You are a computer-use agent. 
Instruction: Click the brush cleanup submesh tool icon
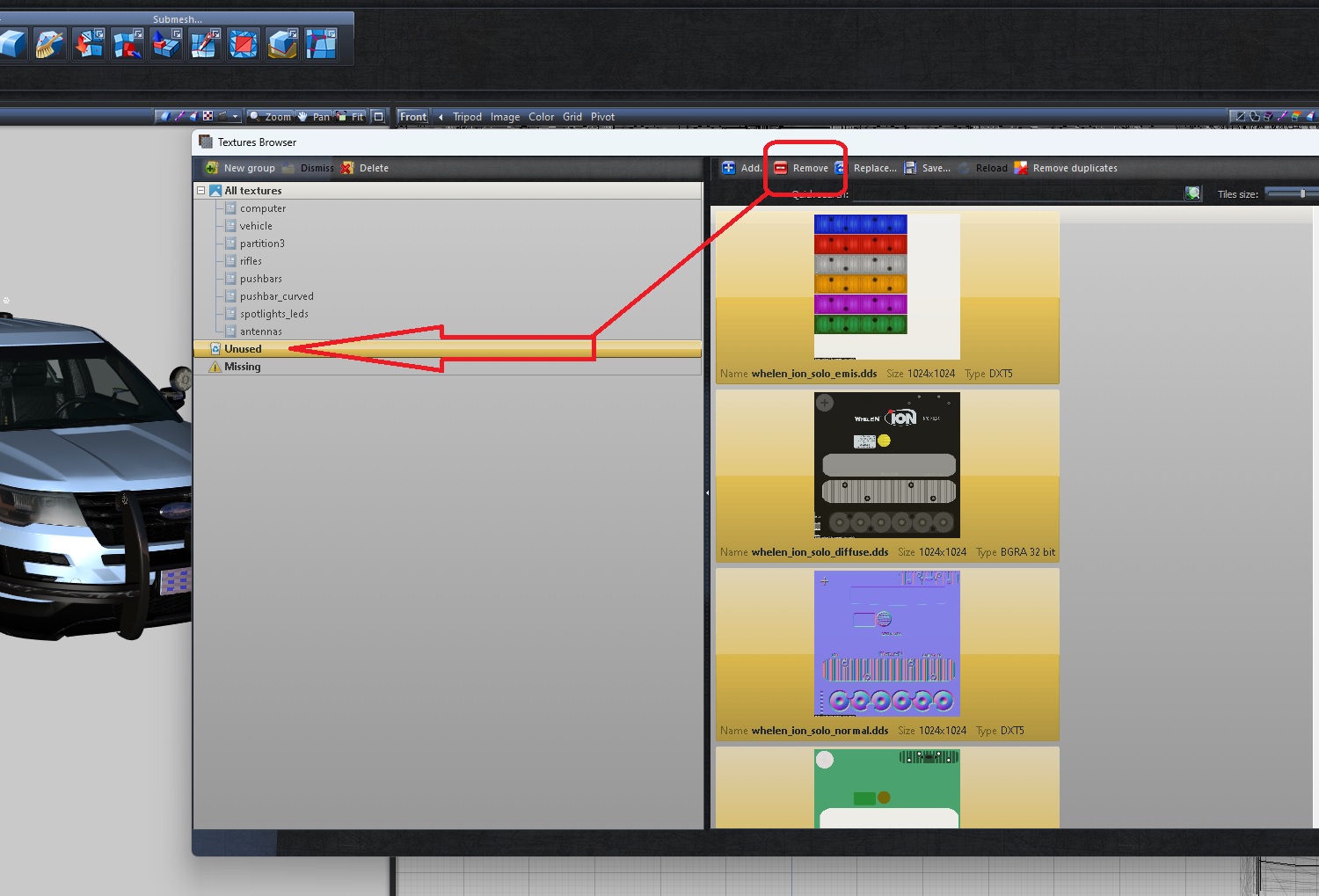coord(49,44)
